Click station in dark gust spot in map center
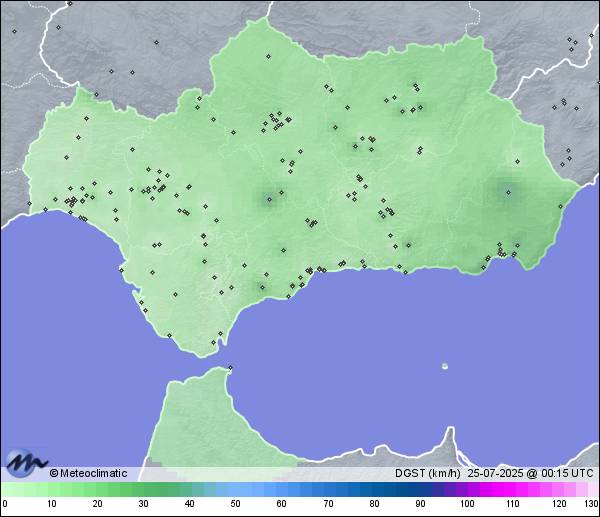This screenshot has width=600, height=517. (x=269, y=199)
